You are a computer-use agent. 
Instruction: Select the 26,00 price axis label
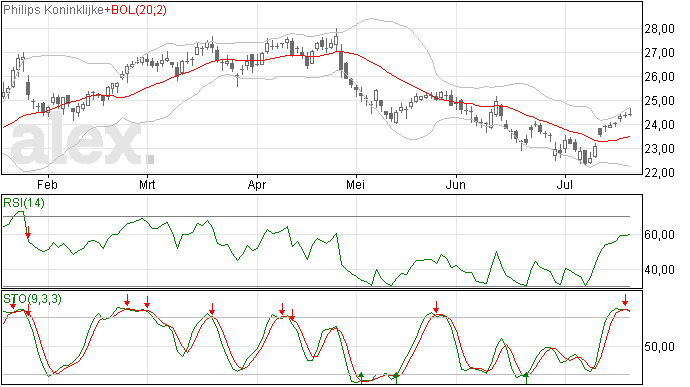659,77
